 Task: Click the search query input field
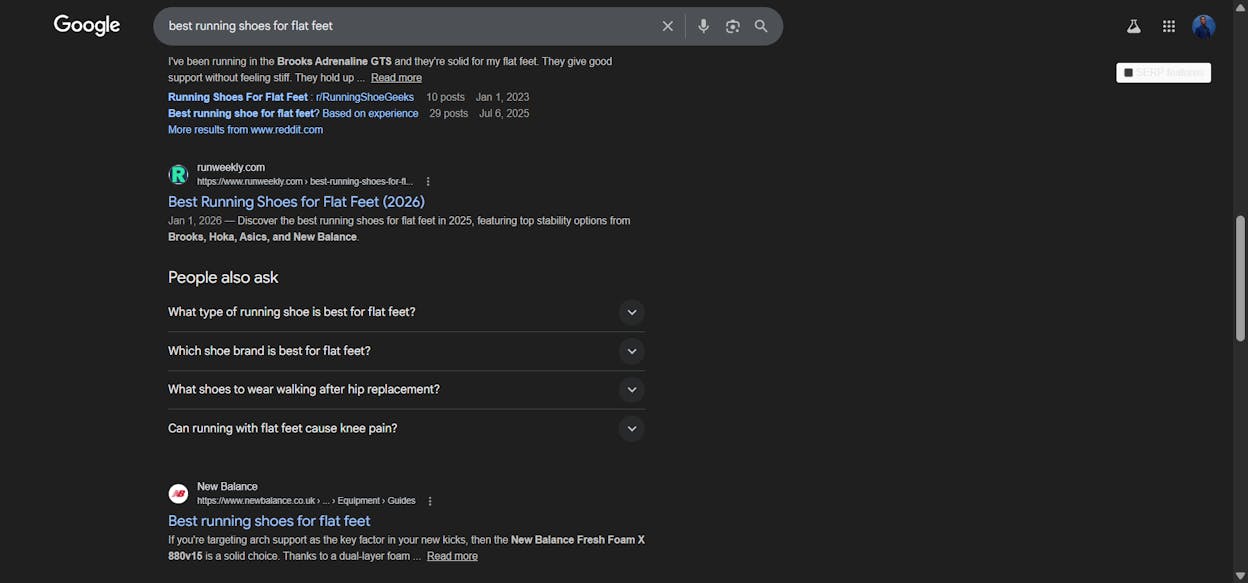[x=410, y=26]
